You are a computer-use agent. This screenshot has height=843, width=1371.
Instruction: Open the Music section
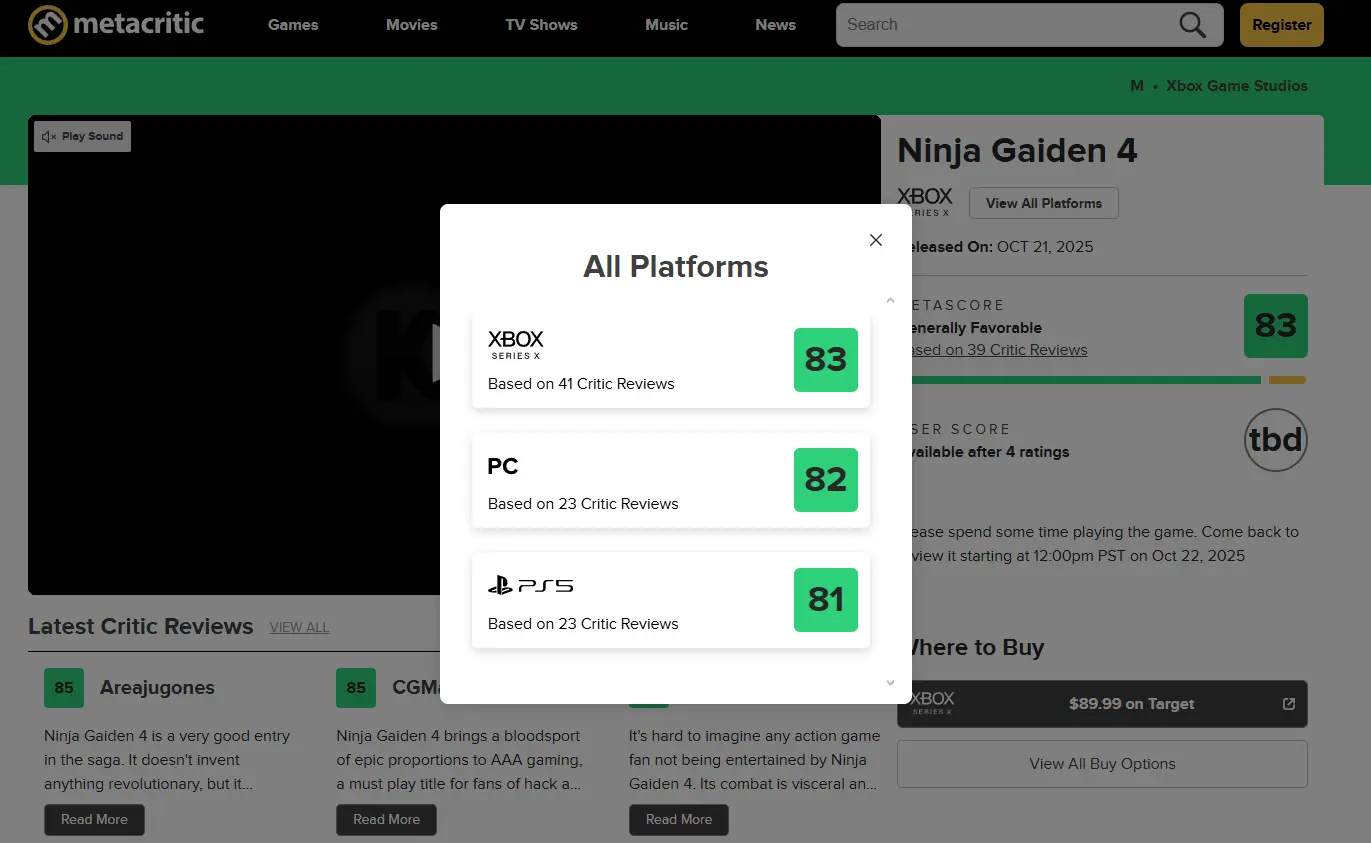667,25
